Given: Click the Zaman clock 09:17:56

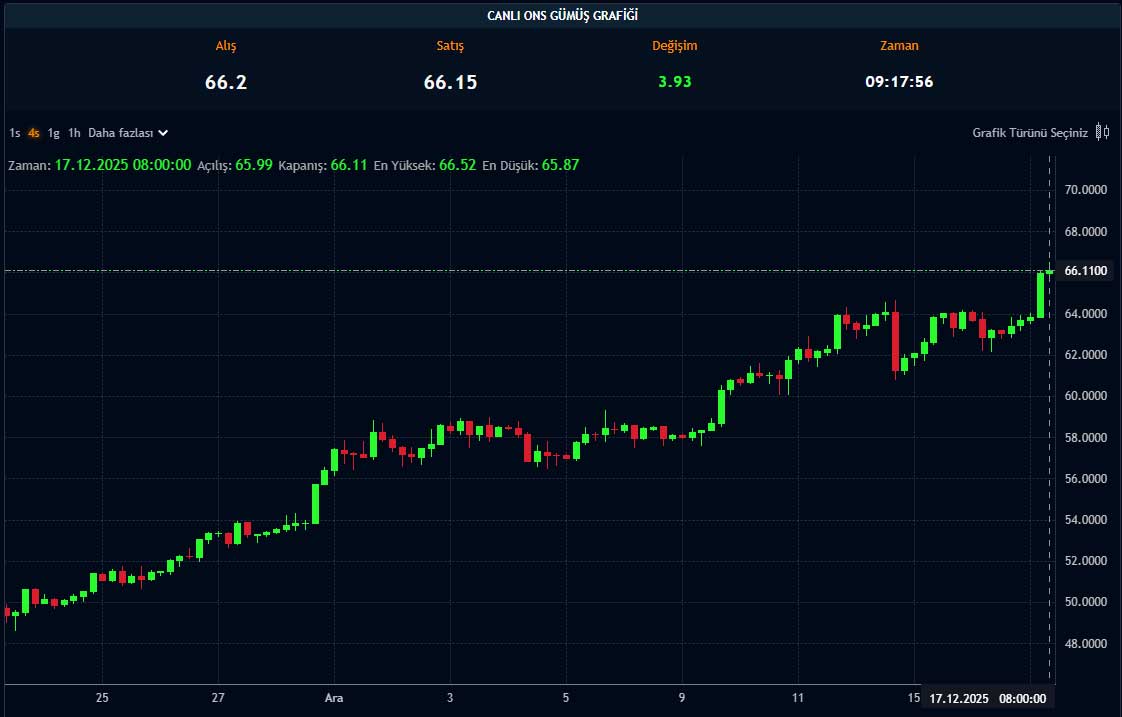Looking at the screenshot, I should click(x=899, y=82).
